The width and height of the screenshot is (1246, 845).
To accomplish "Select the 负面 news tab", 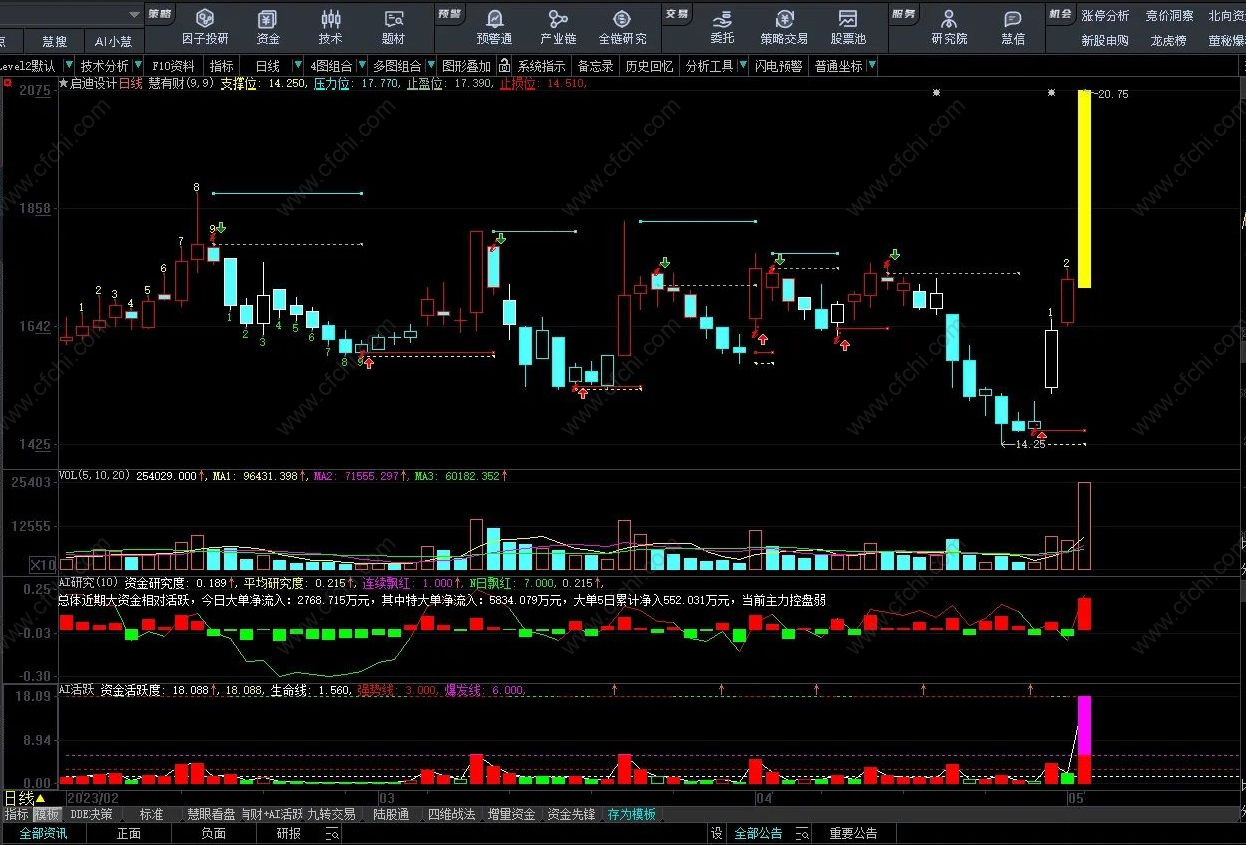I will [213, 833].
